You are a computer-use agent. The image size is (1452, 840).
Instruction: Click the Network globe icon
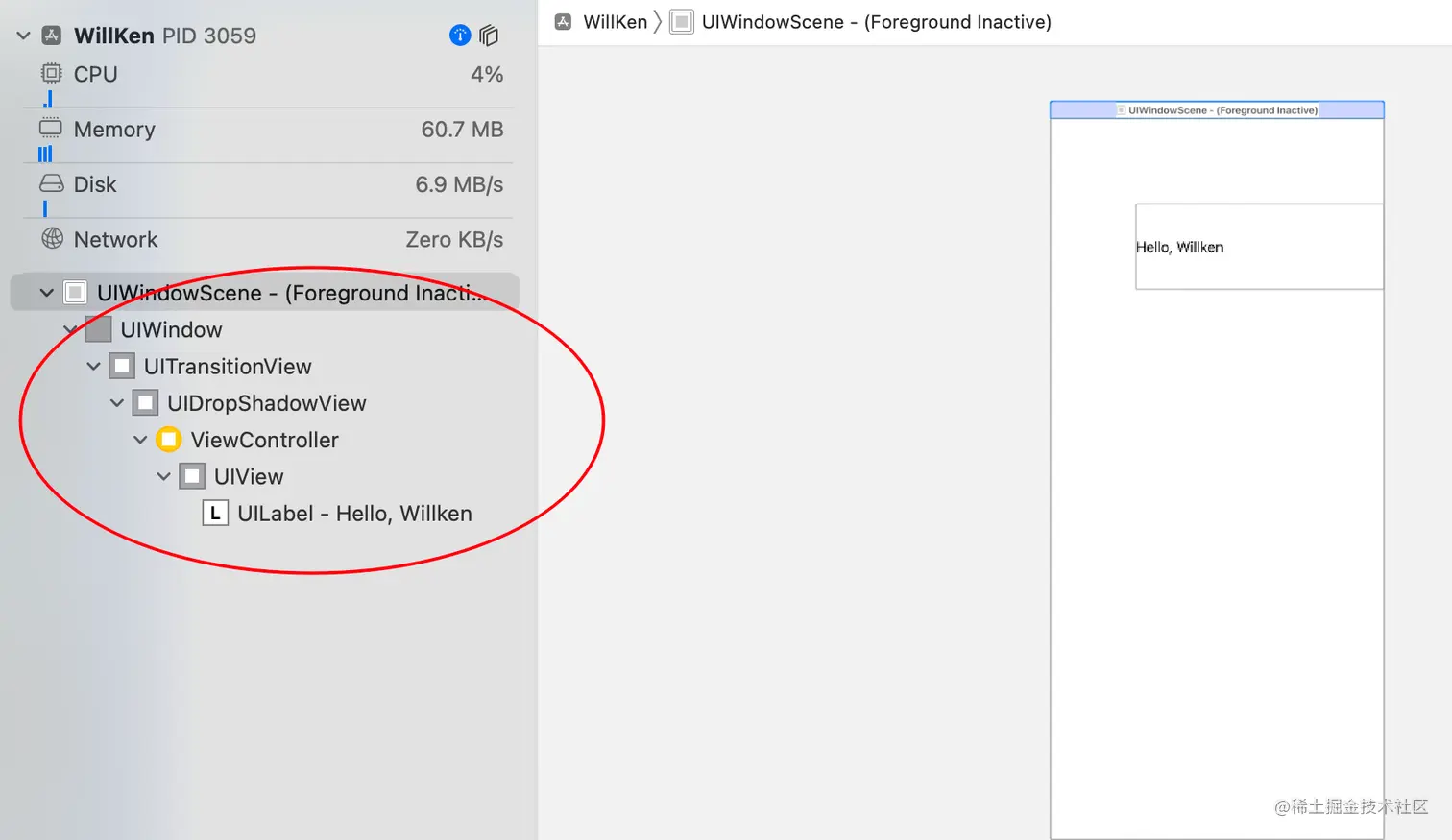tap(52, 238)
